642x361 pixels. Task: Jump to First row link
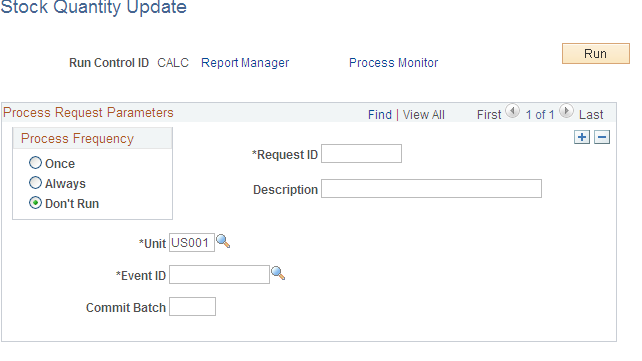(x=489, y=115)
